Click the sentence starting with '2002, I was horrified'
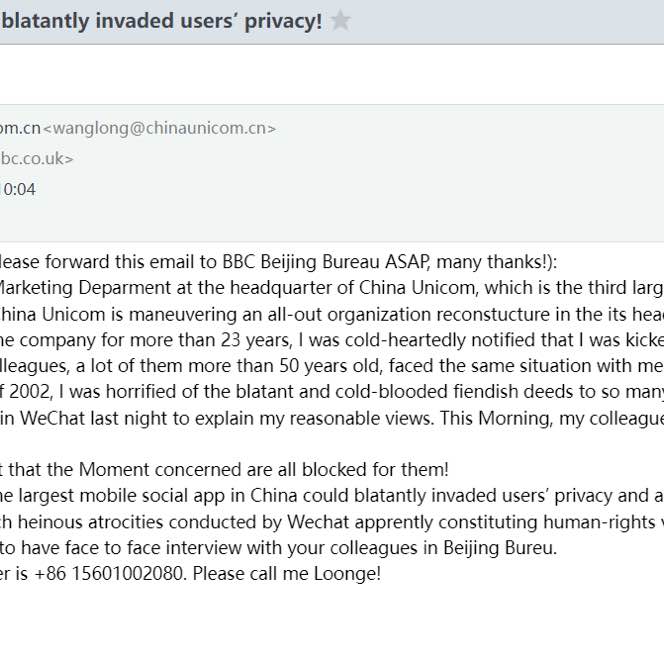 (332, 392)
